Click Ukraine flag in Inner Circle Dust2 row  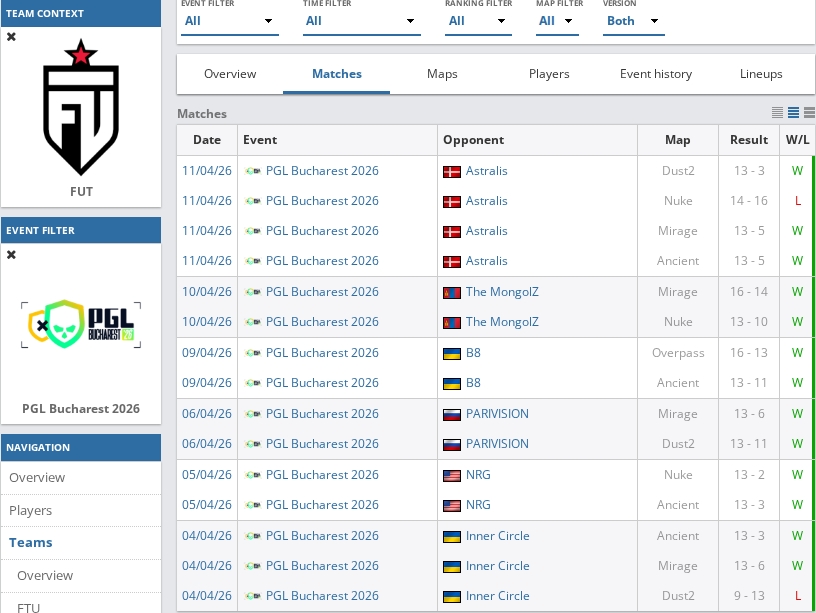point(452,597)
